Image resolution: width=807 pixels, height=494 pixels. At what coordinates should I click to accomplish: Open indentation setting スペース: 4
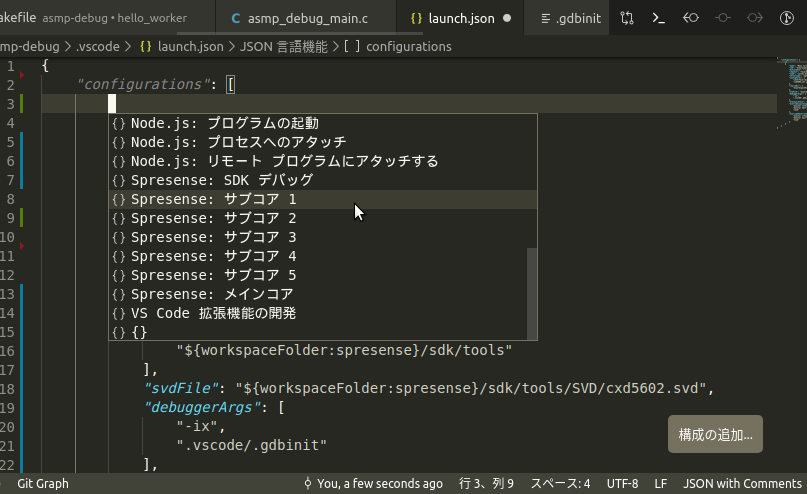[x=560, y=483]
